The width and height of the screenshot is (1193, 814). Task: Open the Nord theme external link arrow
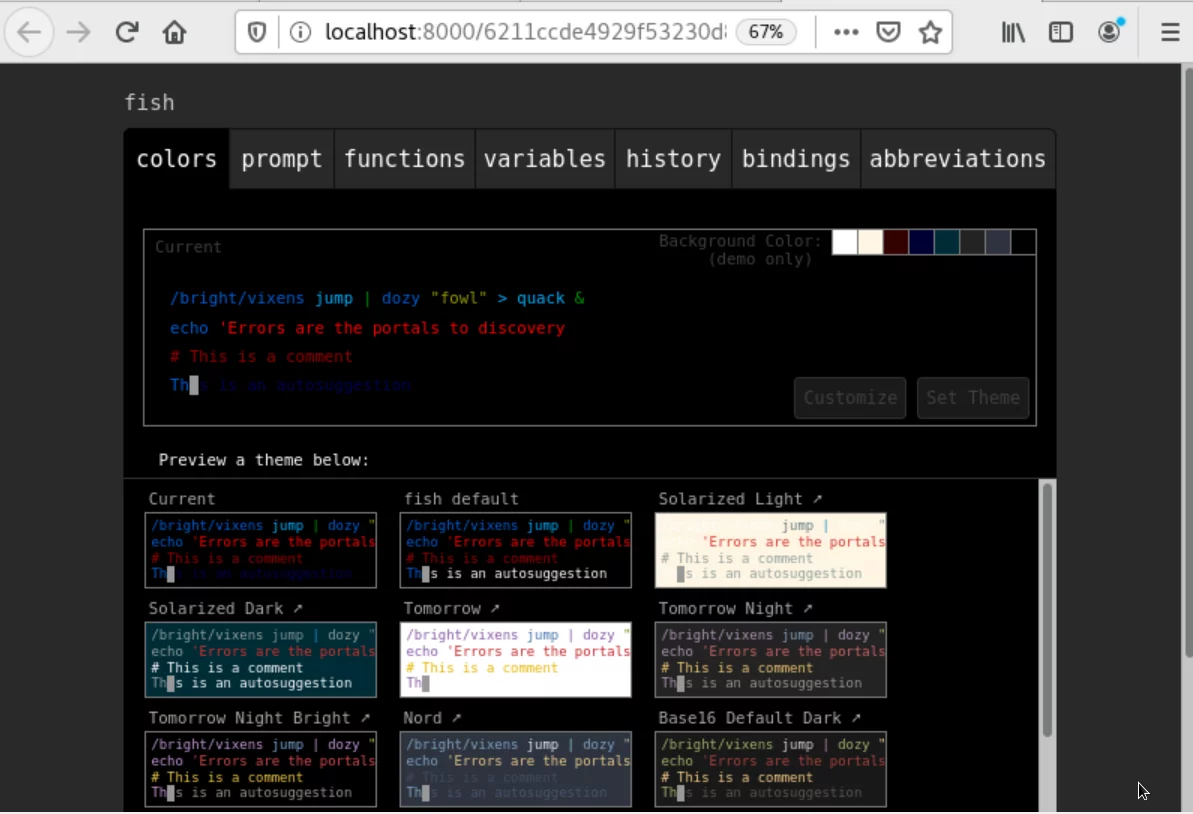pos(457,717)
